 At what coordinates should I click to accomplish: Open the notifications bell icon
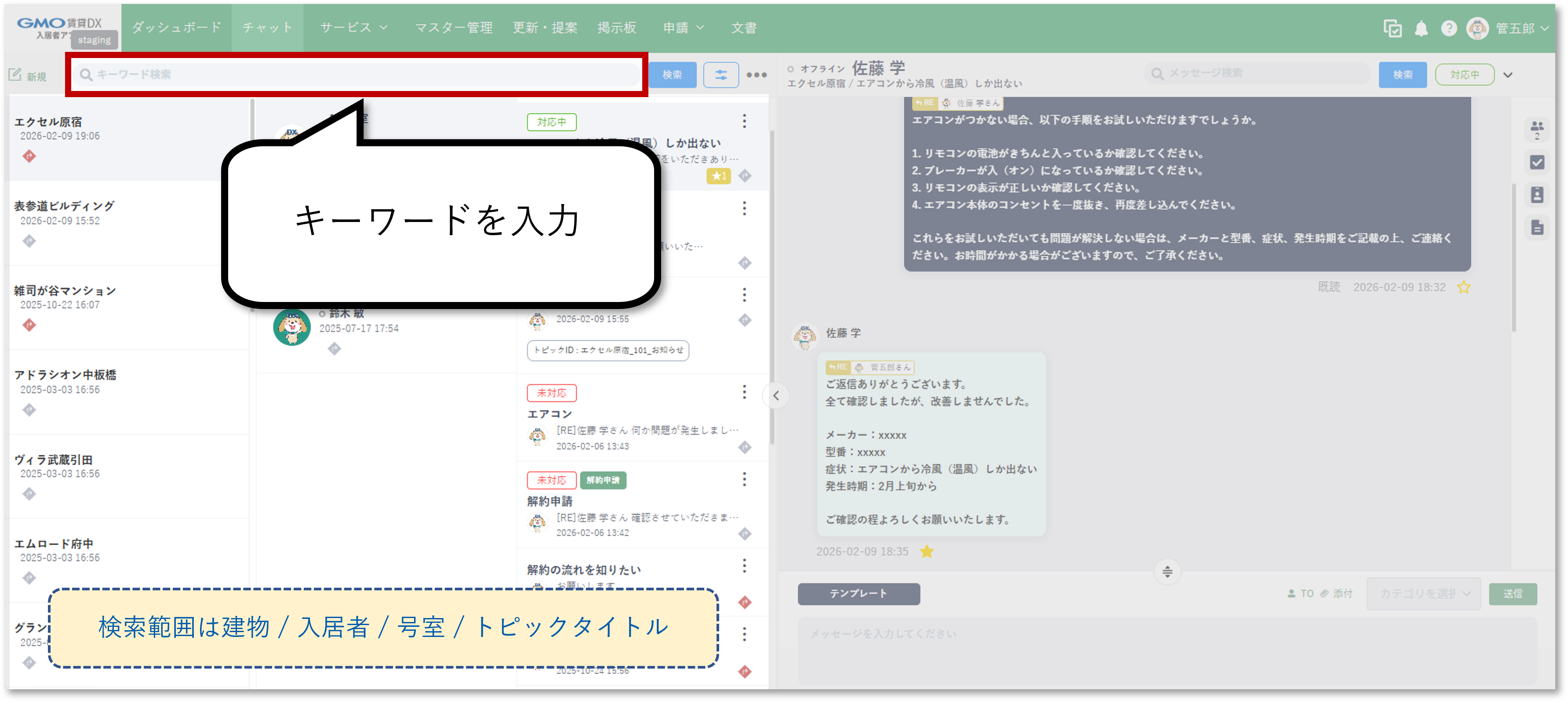pos(1421,28)
